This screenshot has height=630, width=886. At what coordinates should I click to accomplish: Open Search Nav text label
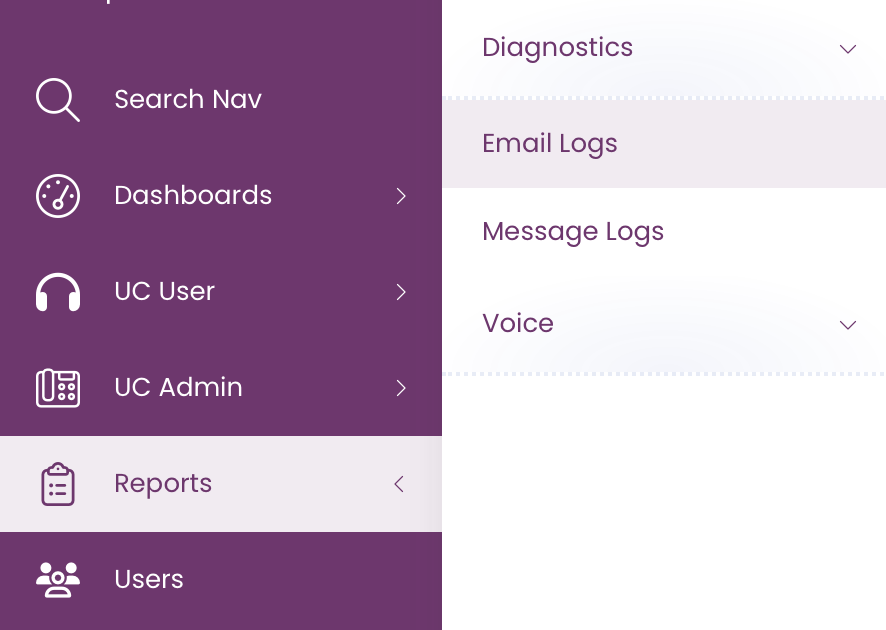click(x=188, y=99)
